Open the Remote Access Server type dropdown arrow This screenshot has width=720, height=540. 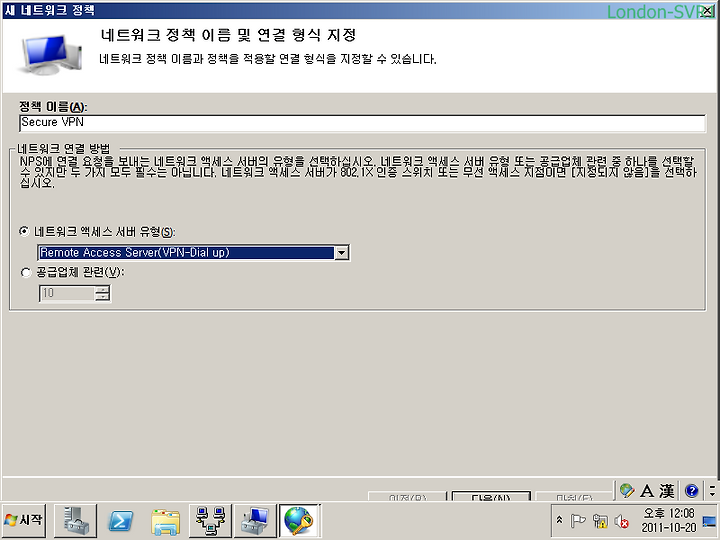tap(342, 253)
